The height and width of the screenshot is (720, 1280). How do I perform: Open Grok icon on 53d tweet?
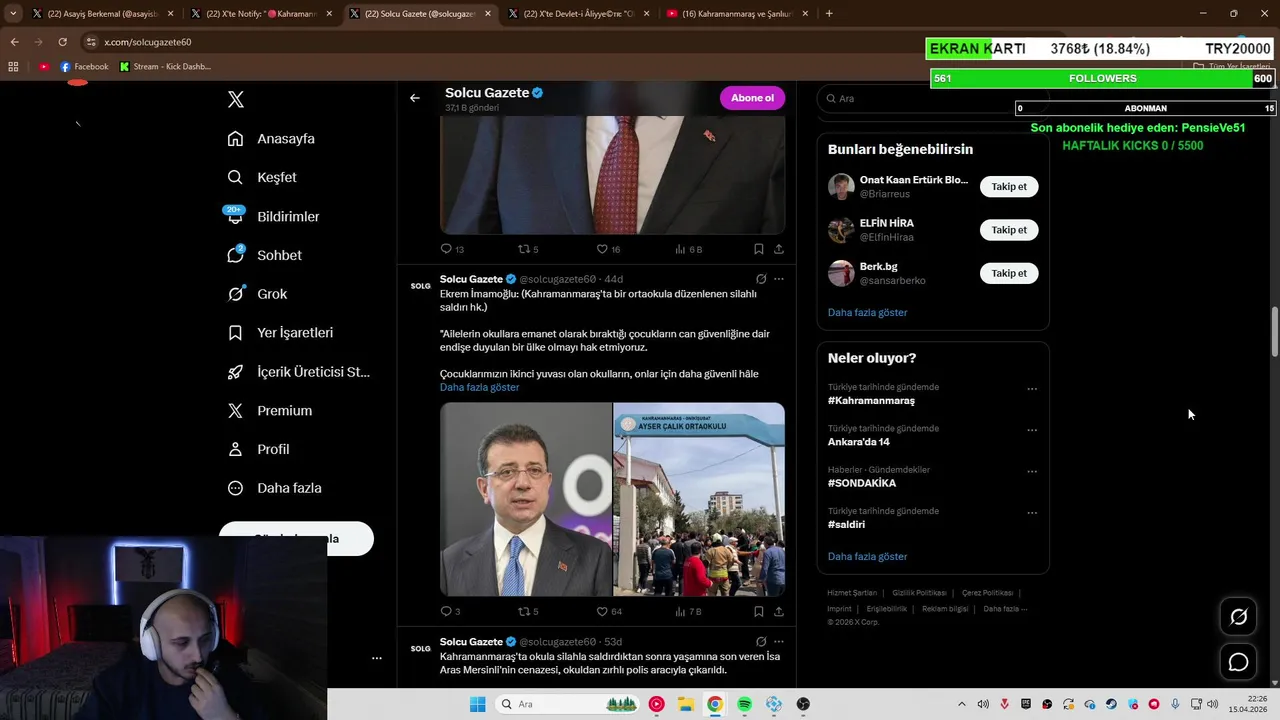[761, 642]
